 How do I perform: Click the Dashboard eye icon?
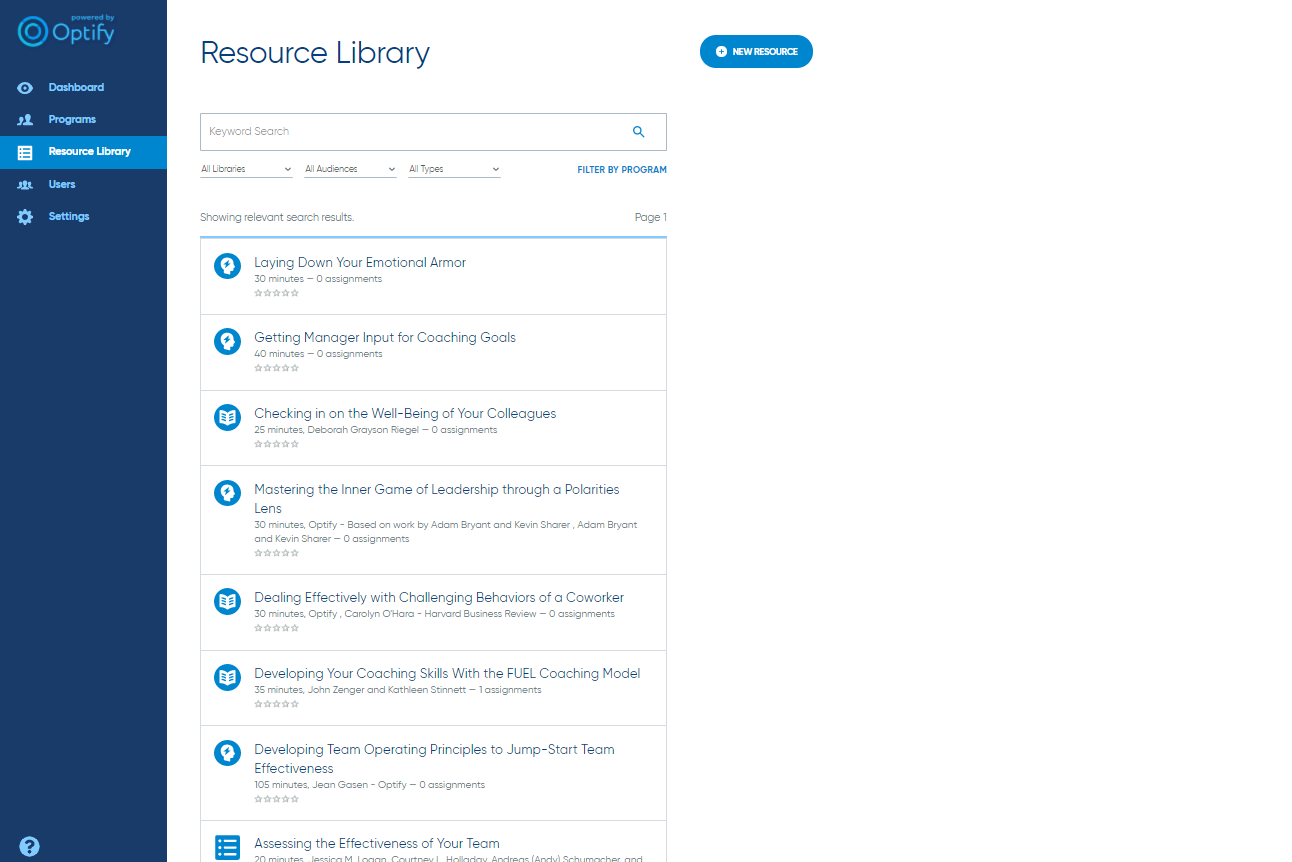(26, 88)
